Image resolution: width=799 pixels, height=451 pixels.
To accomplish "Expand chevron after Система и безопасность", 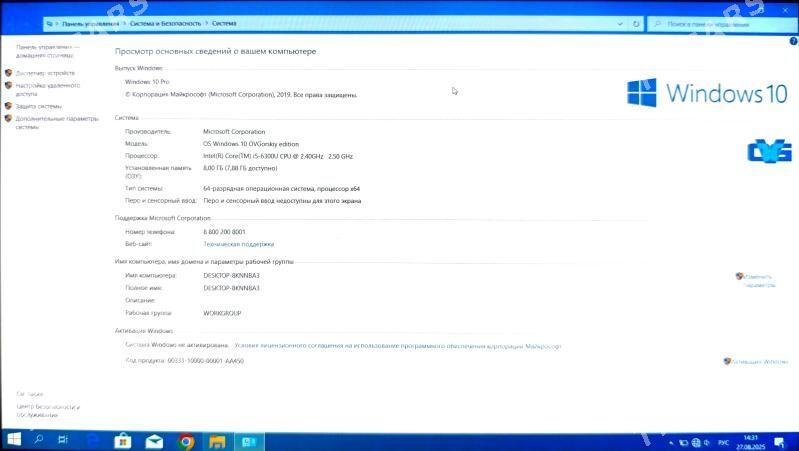I will (x=206, y=23).
